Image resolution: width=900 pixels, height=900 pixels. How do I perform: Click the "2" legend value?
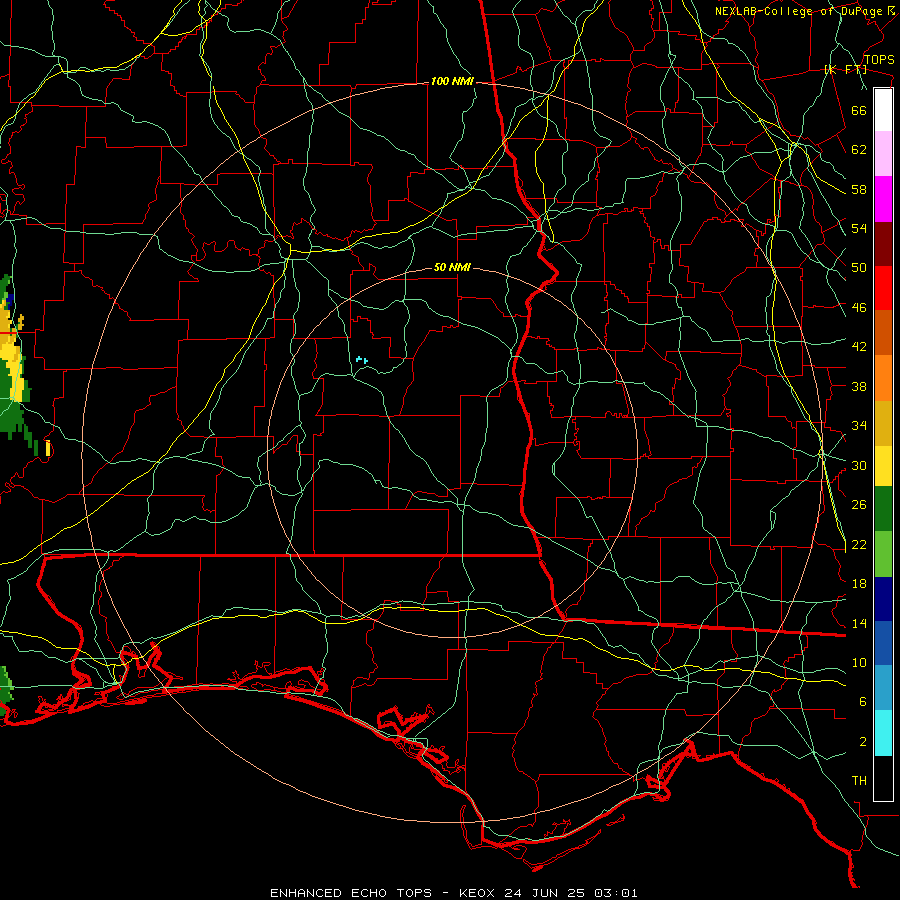[x=863, y=742]
